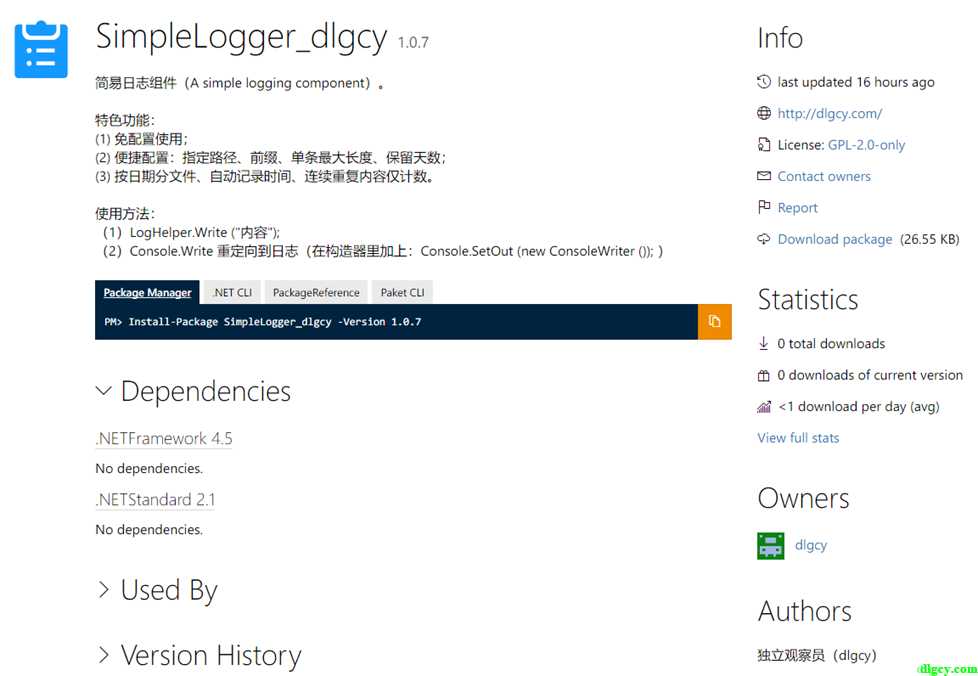This screenshot has height=676, width=978.
Task: Click the envelope icon for Contact owners
Action: click(x=763, y=176)
